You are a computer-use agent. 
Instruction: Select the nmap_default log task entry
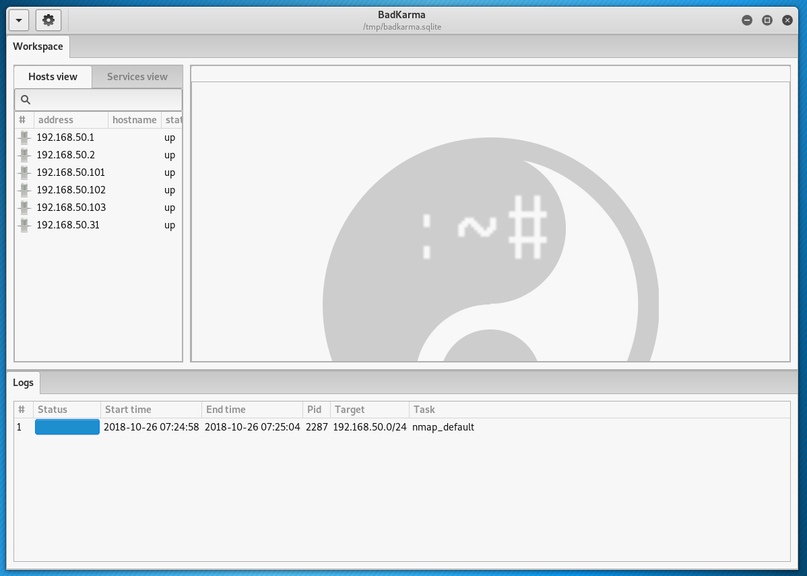pos(443,427)
